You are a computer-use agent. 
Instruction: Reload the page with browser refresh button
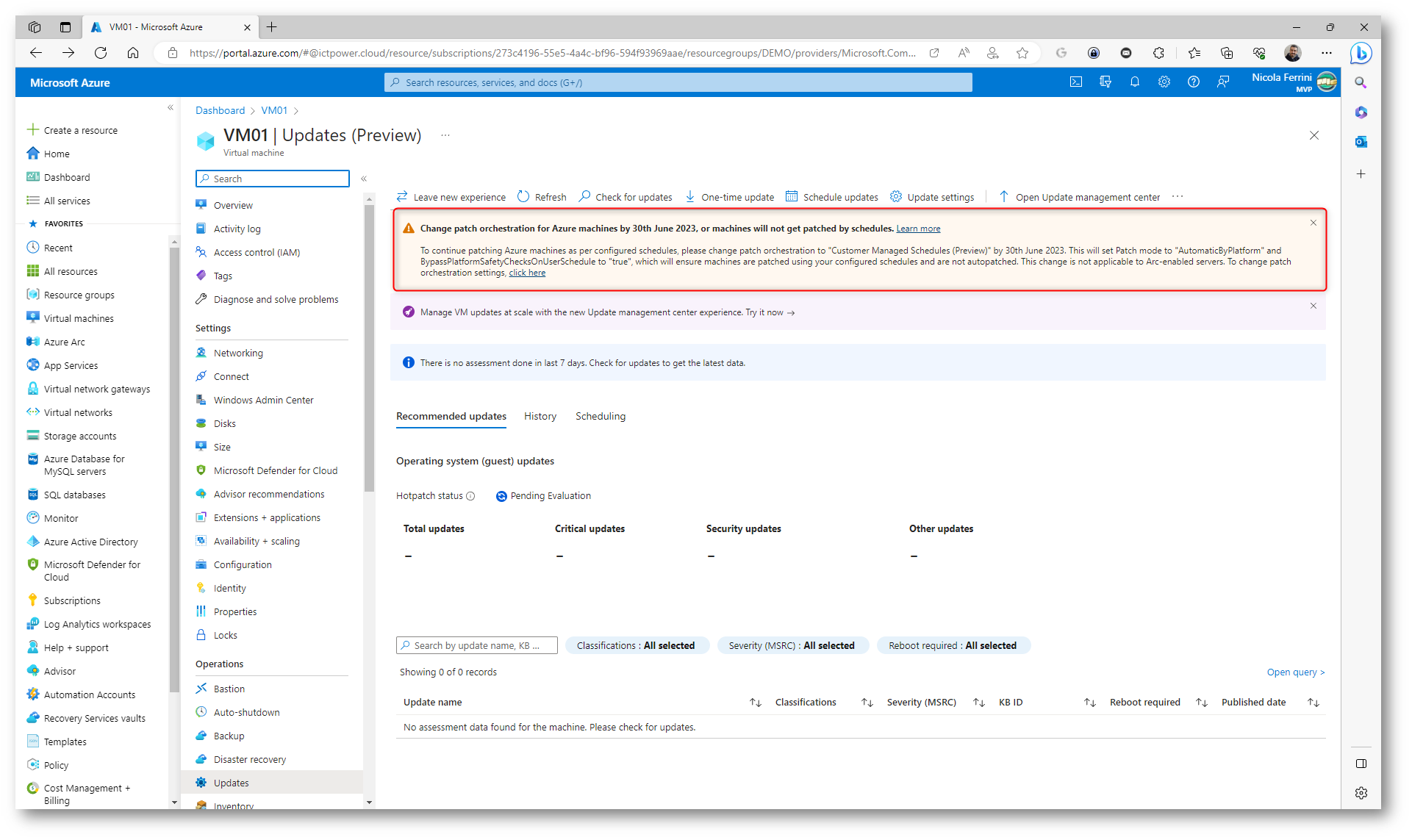tap(101, 53)
